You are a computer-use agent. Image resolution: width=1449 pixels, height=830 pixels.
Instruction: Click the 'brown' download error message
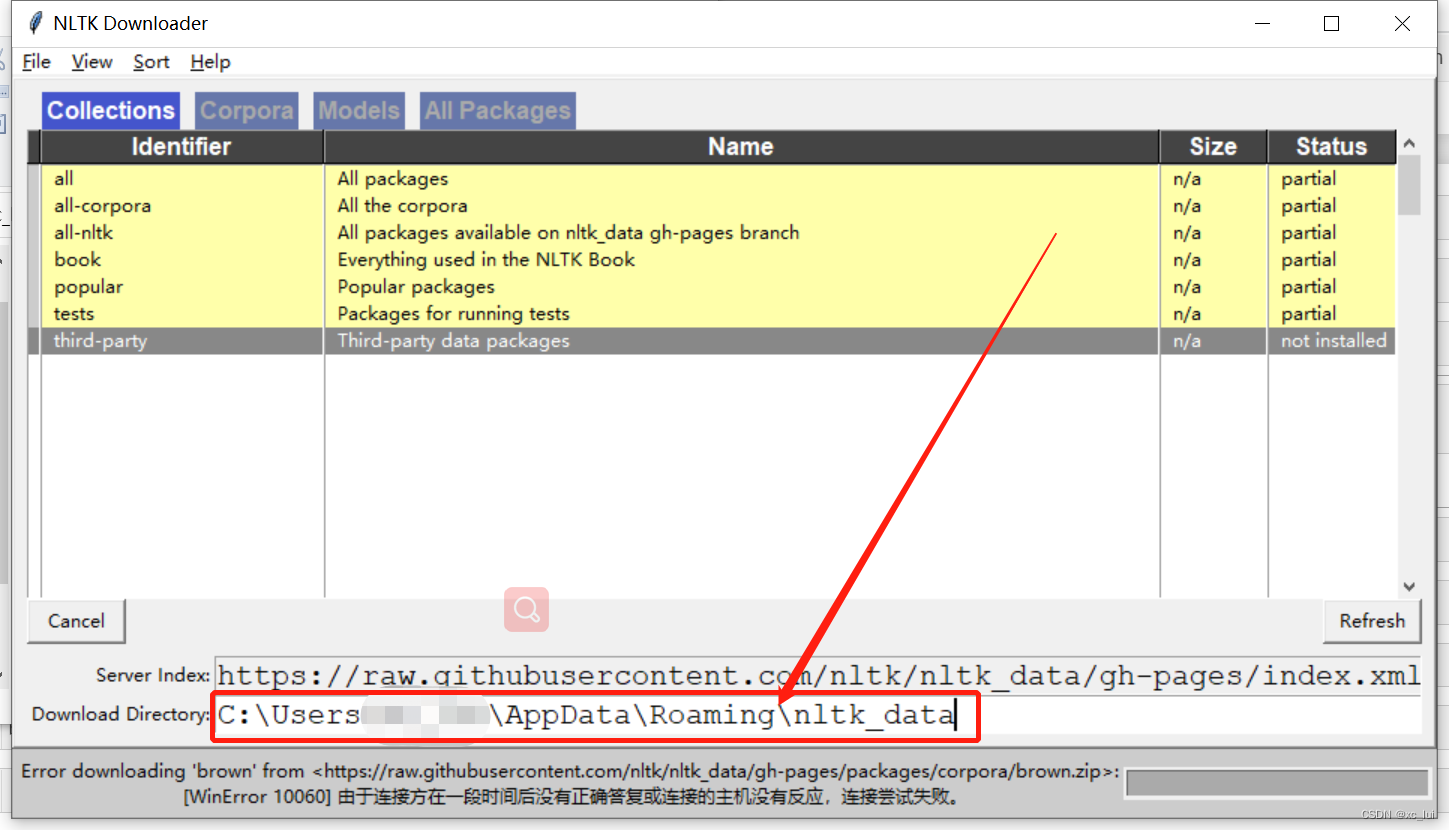(x=570, y=784)
